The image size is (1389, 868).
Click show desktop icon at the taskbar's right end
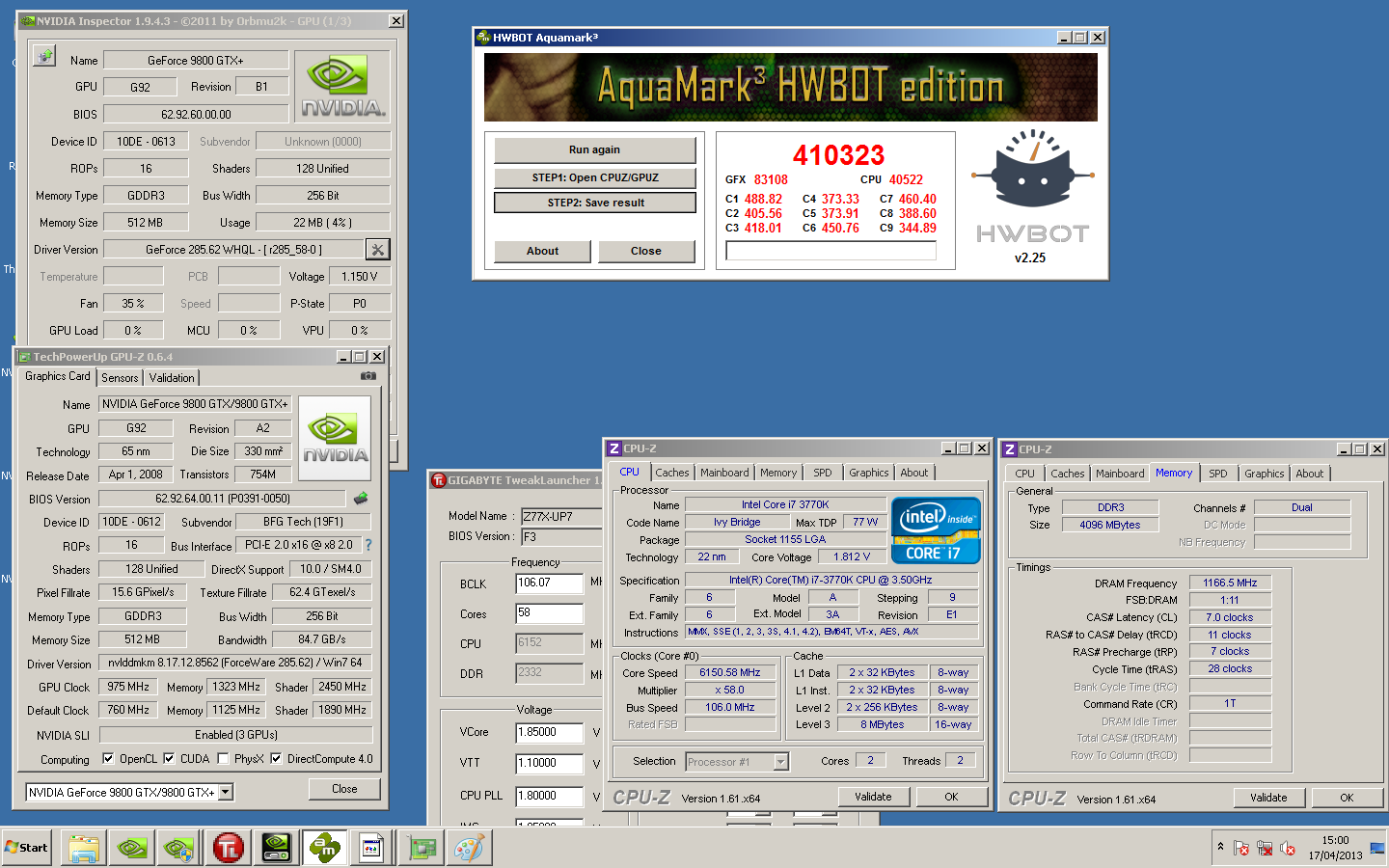(1377, 848)
